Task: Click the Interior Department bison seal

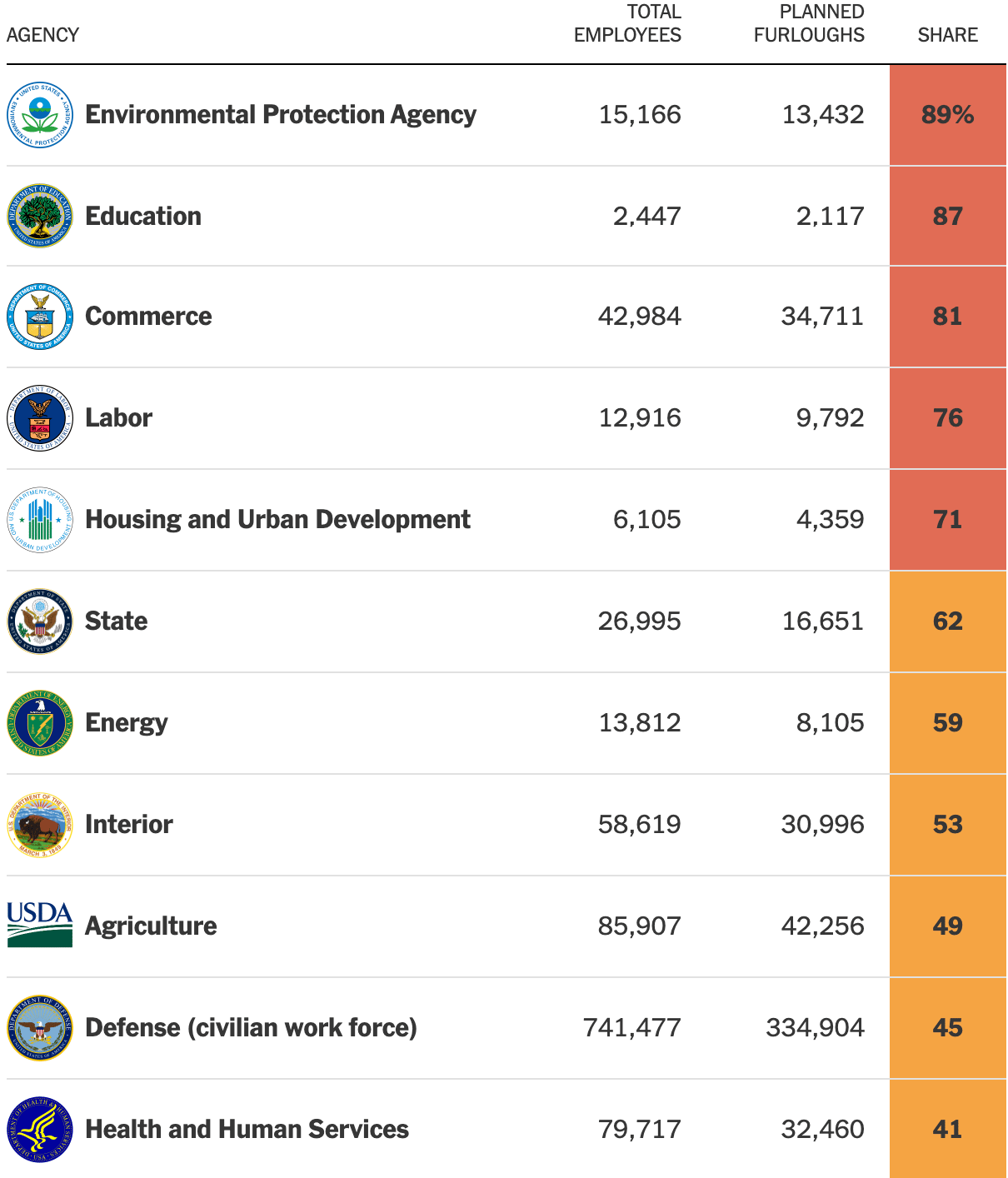Action: point(40,825)
